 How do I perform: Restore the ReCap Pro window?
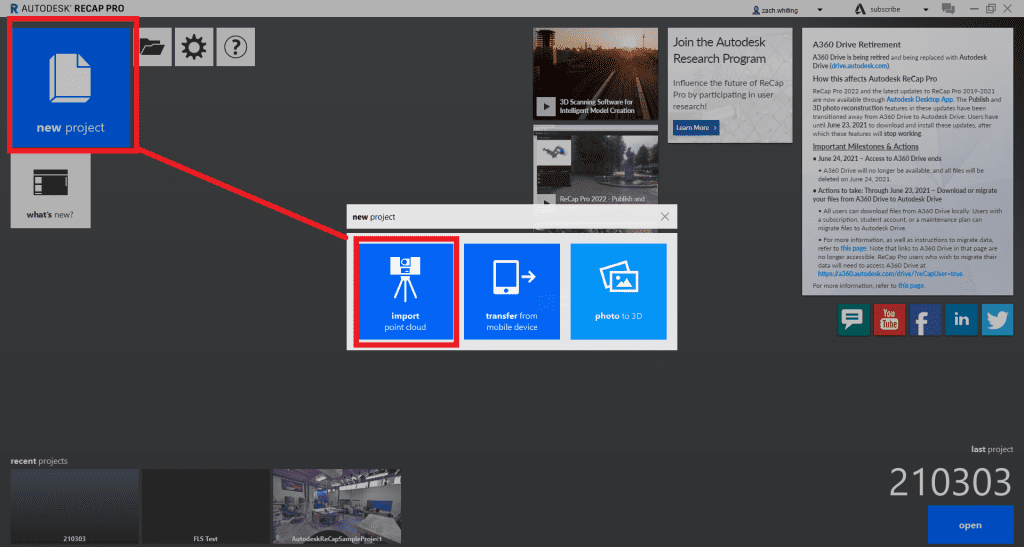point(991,8)
